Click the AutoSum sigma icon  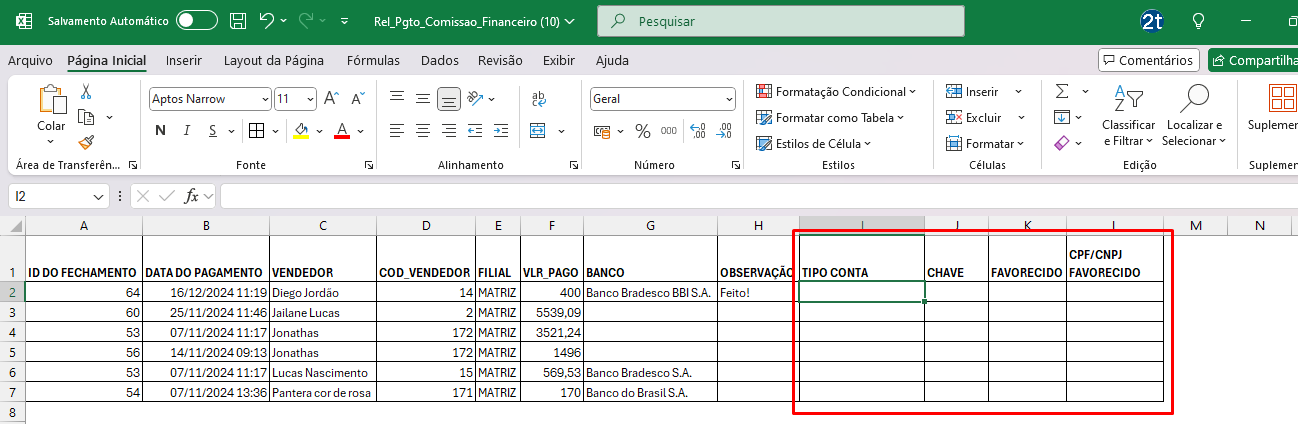pos(1061,91)
